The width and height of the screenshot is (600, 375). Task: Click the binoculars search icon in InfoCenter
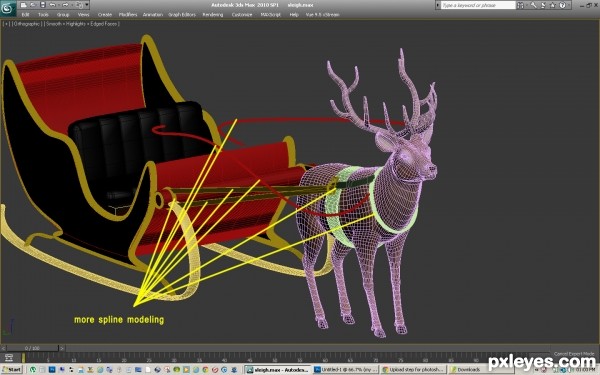click(x=520, y=5)
